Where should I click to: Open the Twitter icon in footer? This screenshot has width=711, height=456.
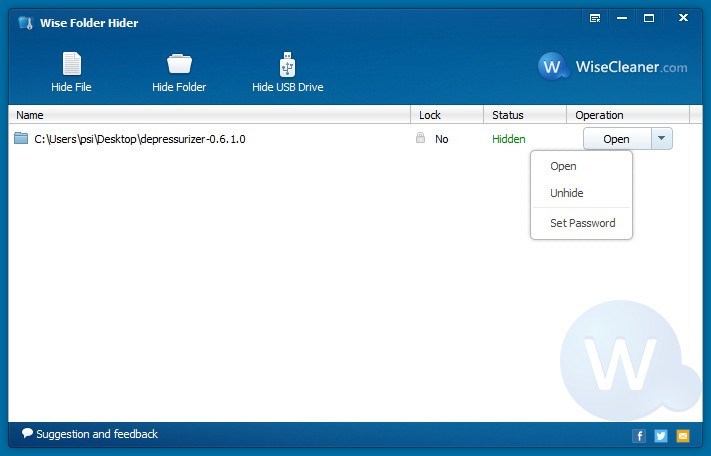tap(661, 436)
